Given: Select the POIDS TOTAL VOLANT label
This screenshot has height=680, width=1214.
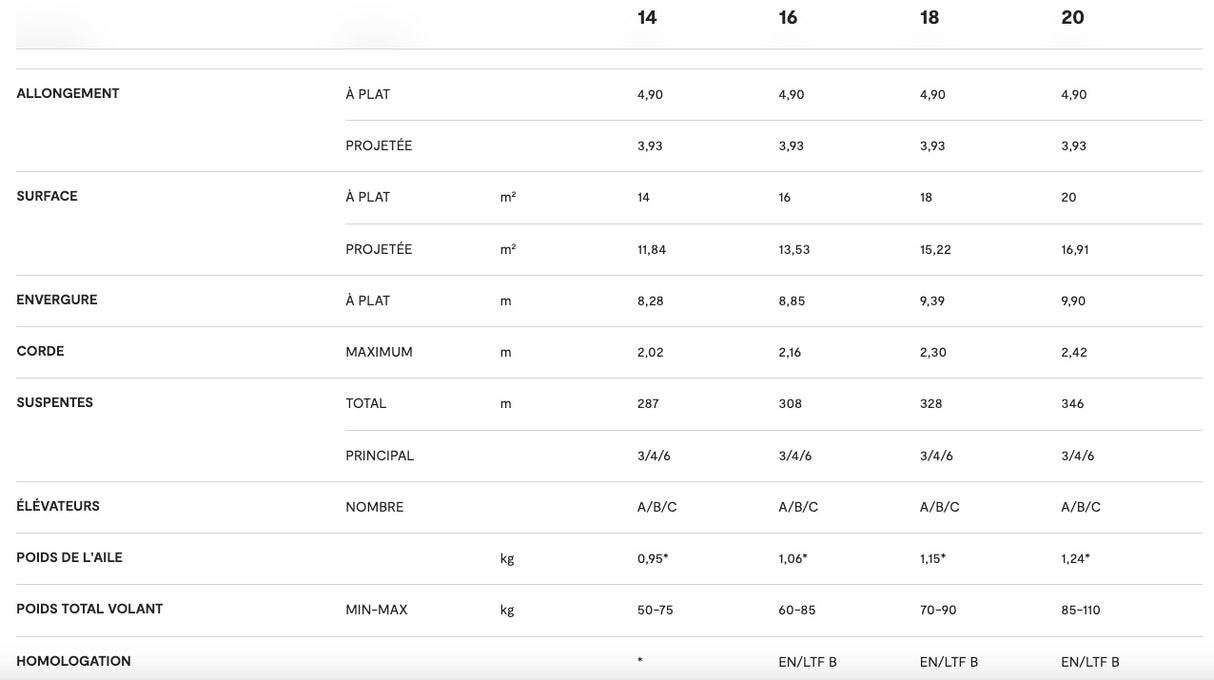Looking at the screenshot, I should click(89, 609).
